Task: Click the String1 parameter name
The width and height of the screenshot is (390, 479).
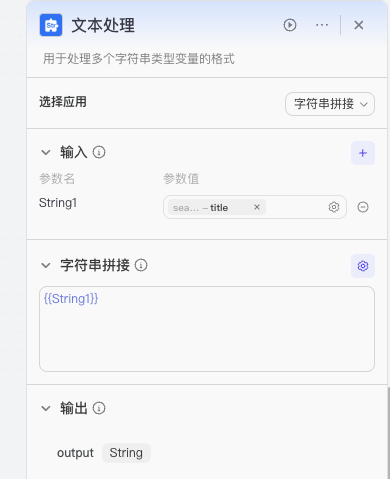Action: pyautogui.click(x=58, y=203)
